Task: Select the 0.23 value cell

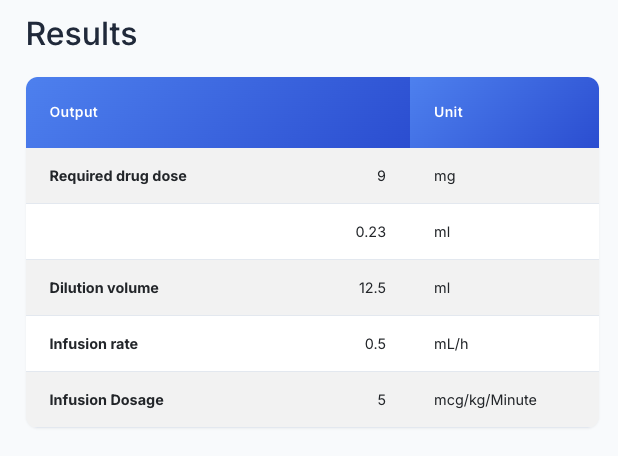Action: click(370, 232)
